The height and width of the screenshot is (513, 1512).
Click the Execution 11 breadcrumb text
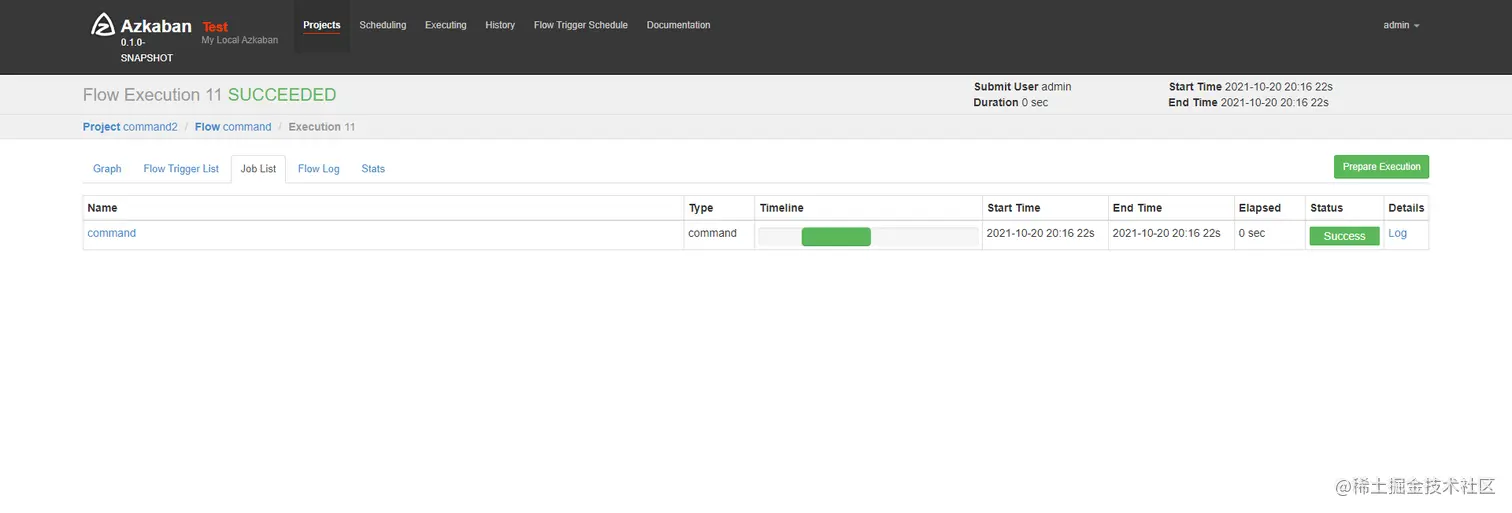coord(322,127)
